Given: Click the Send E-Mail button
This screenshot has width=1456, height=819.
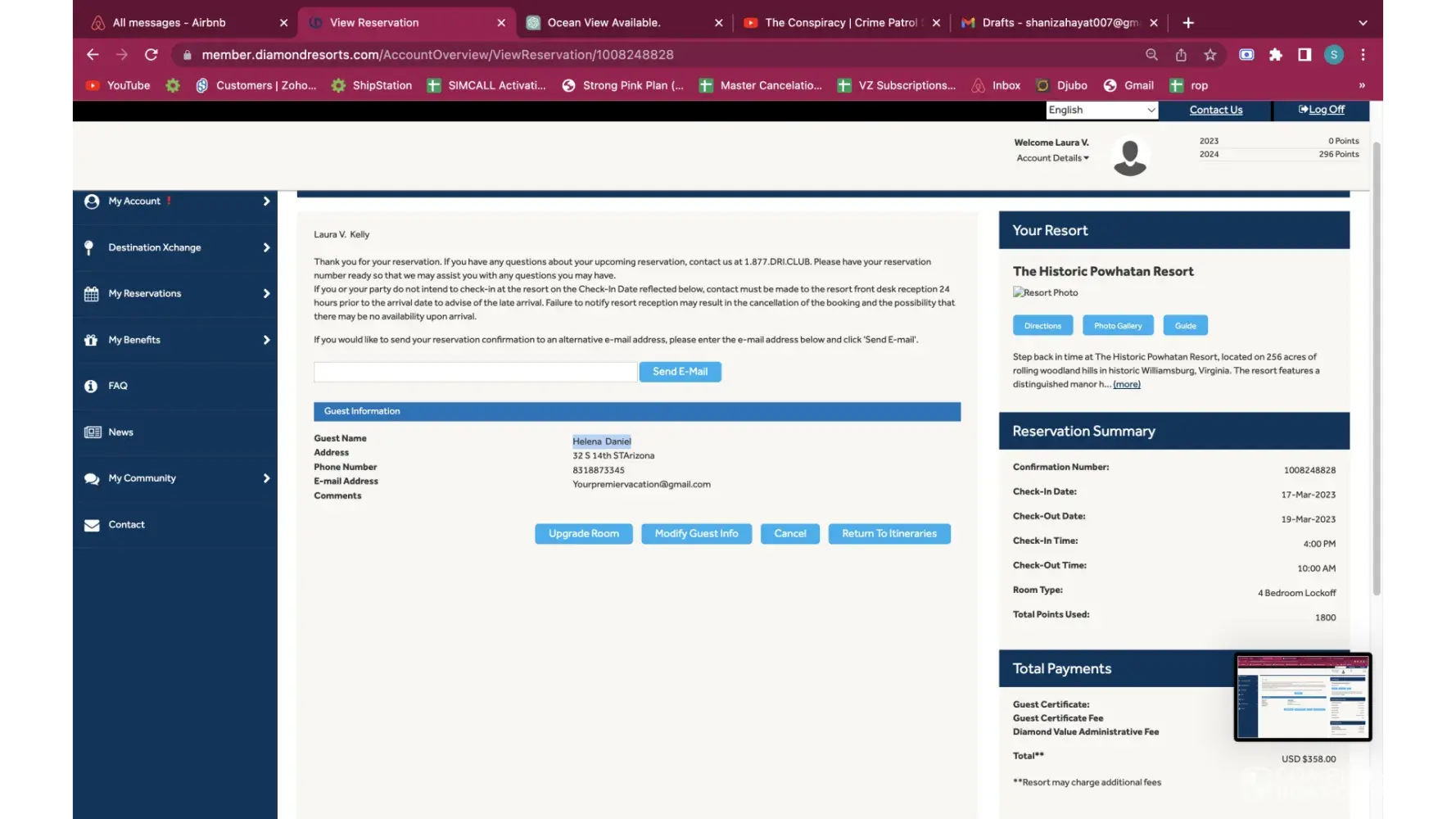Looking at the screenshot, I should click(680, 372).
